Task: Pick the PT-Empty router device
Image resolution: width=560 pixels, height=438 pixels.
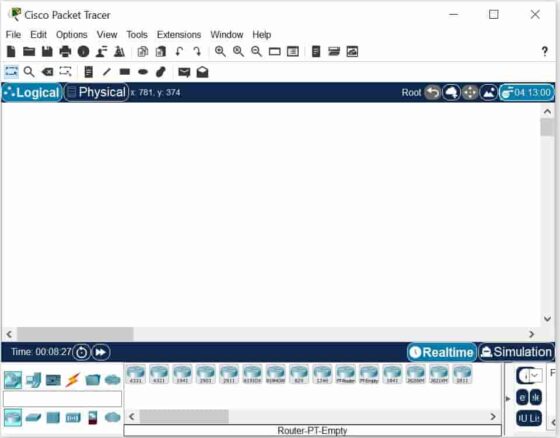Action: point(369,374)
